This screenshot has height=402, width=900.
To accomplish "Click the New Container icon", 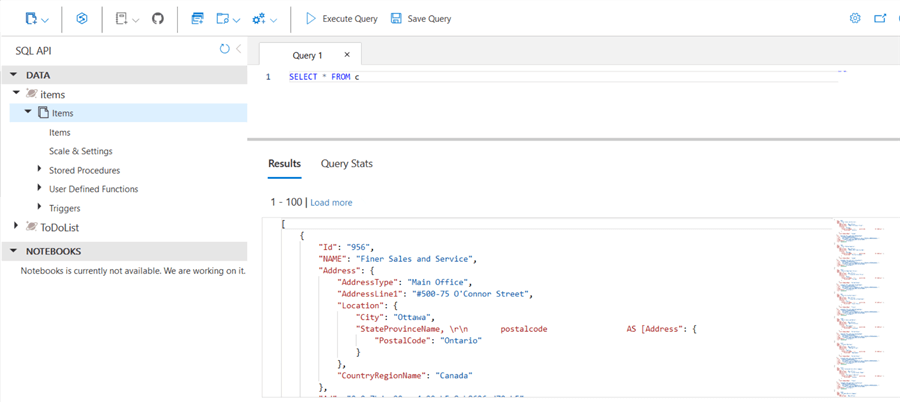I will point(30,19).
